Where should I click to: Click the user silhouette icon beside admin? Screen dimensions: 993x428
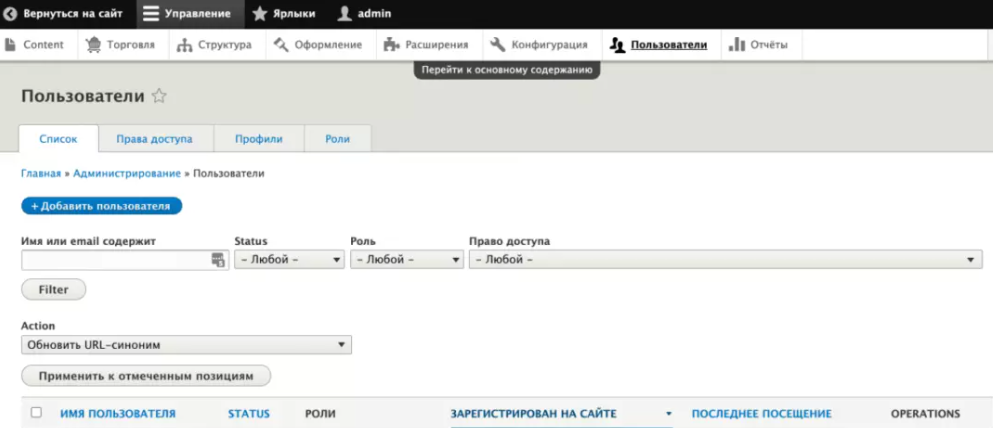coord(345,13)
